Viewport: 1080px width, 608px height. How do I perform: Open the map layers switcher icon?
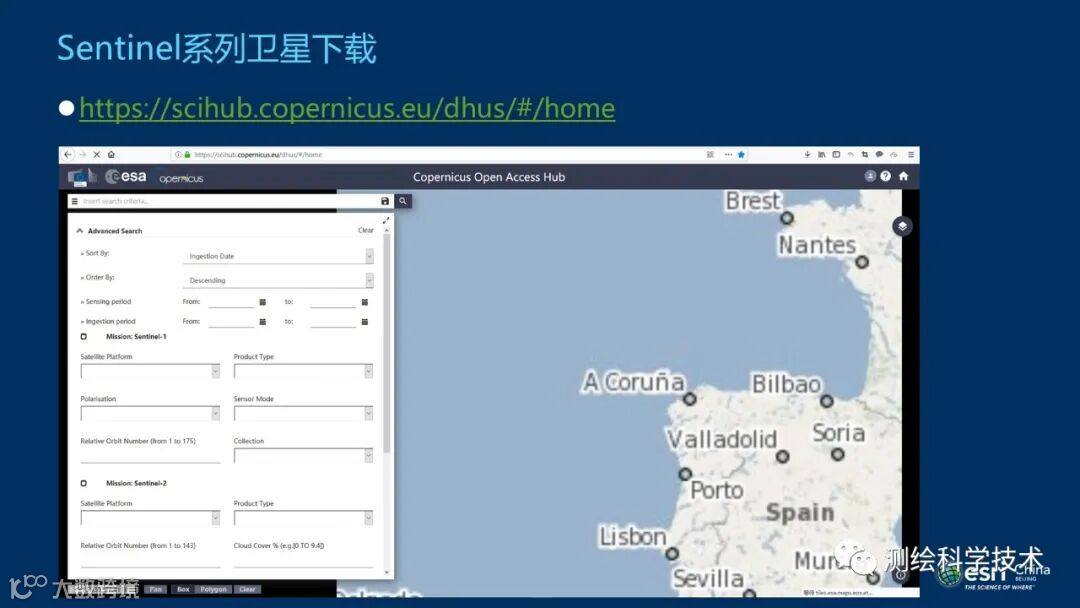point(902,226)
